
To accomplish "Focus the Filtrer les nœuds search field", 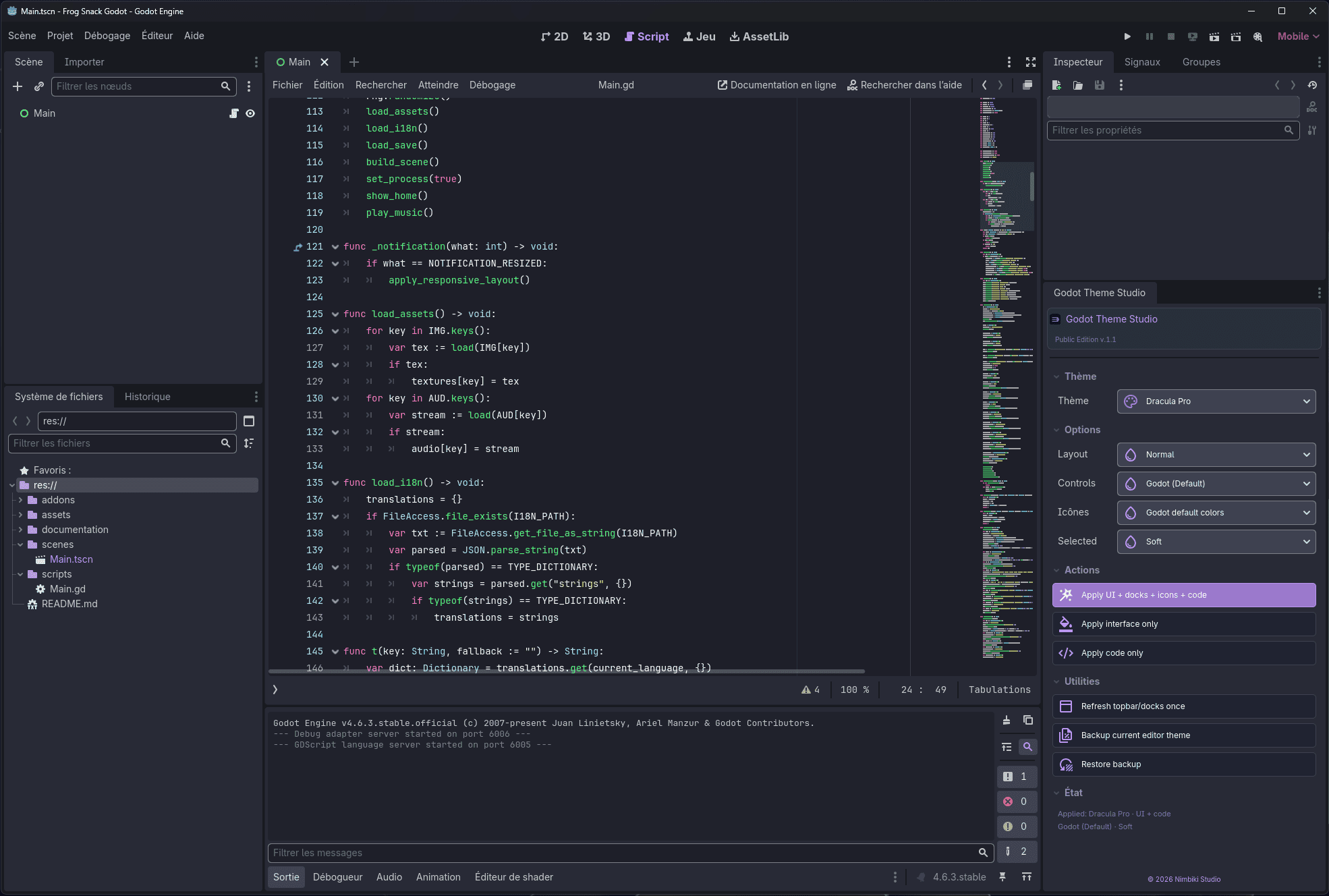I will [x=144, y=86].
